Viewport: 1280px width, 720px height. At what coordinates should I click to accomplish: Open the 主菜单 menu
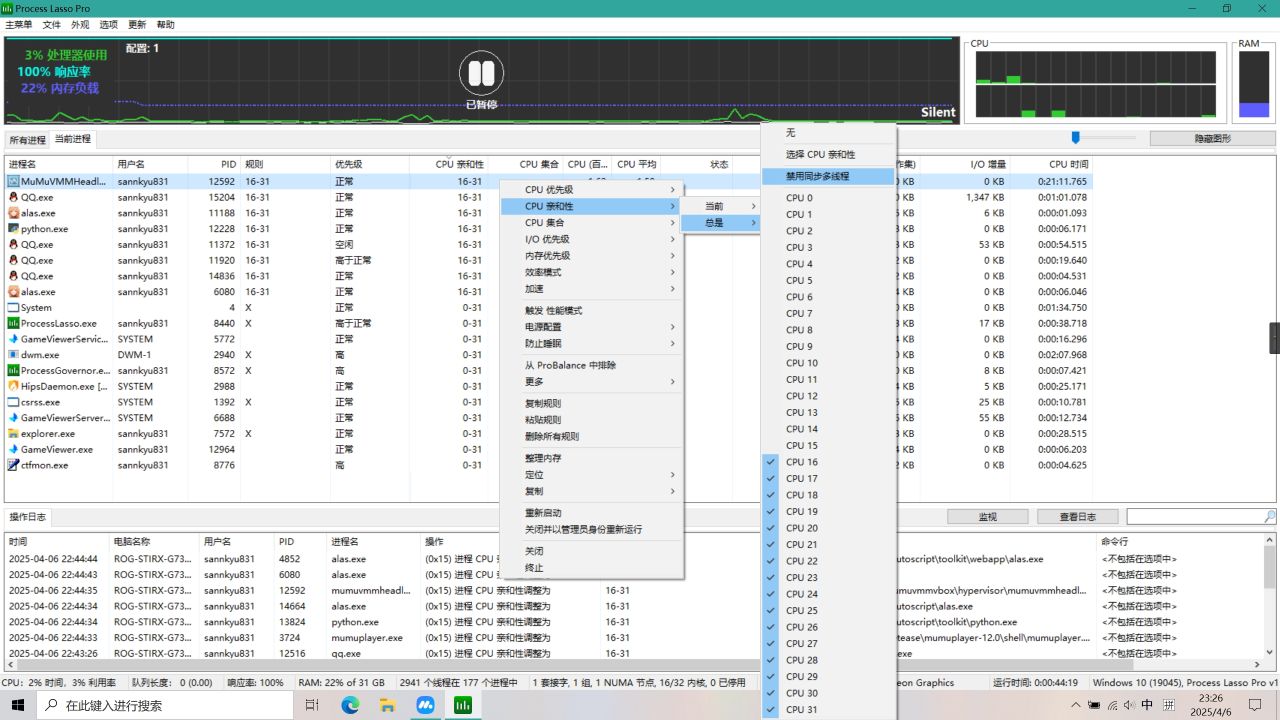point(18,24)
